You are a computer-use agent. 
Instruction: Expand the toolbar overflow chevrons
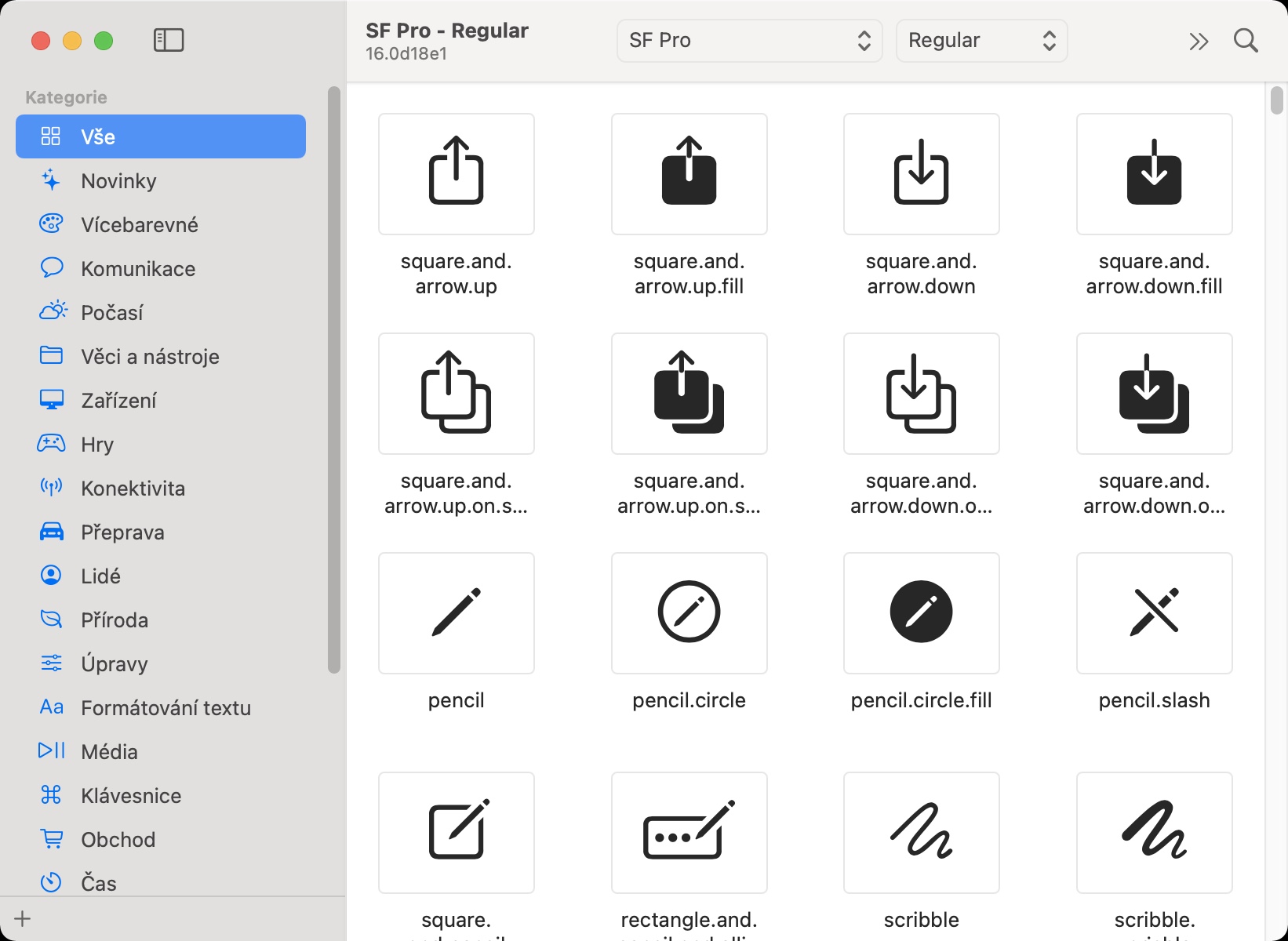coord(1199,41)
